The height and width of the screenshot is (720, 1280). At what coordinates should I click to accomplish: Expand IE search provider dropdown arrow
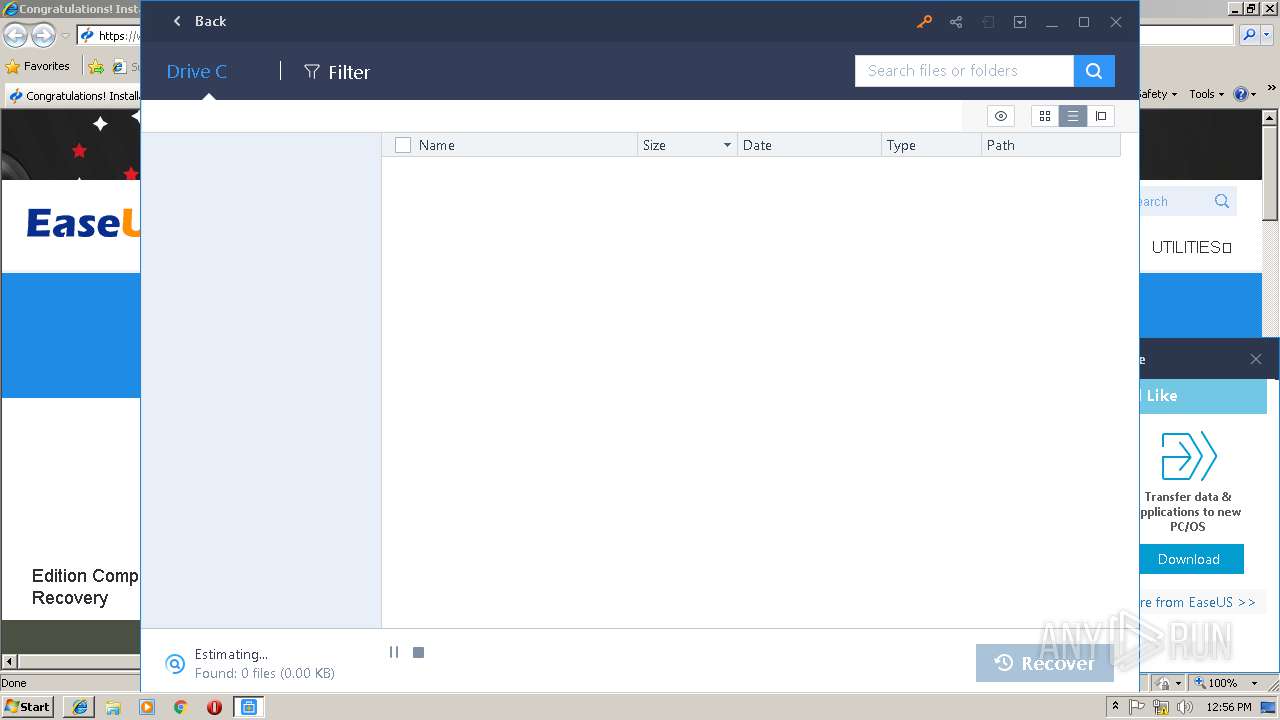pyautogui.click(x=1268, y=35)
